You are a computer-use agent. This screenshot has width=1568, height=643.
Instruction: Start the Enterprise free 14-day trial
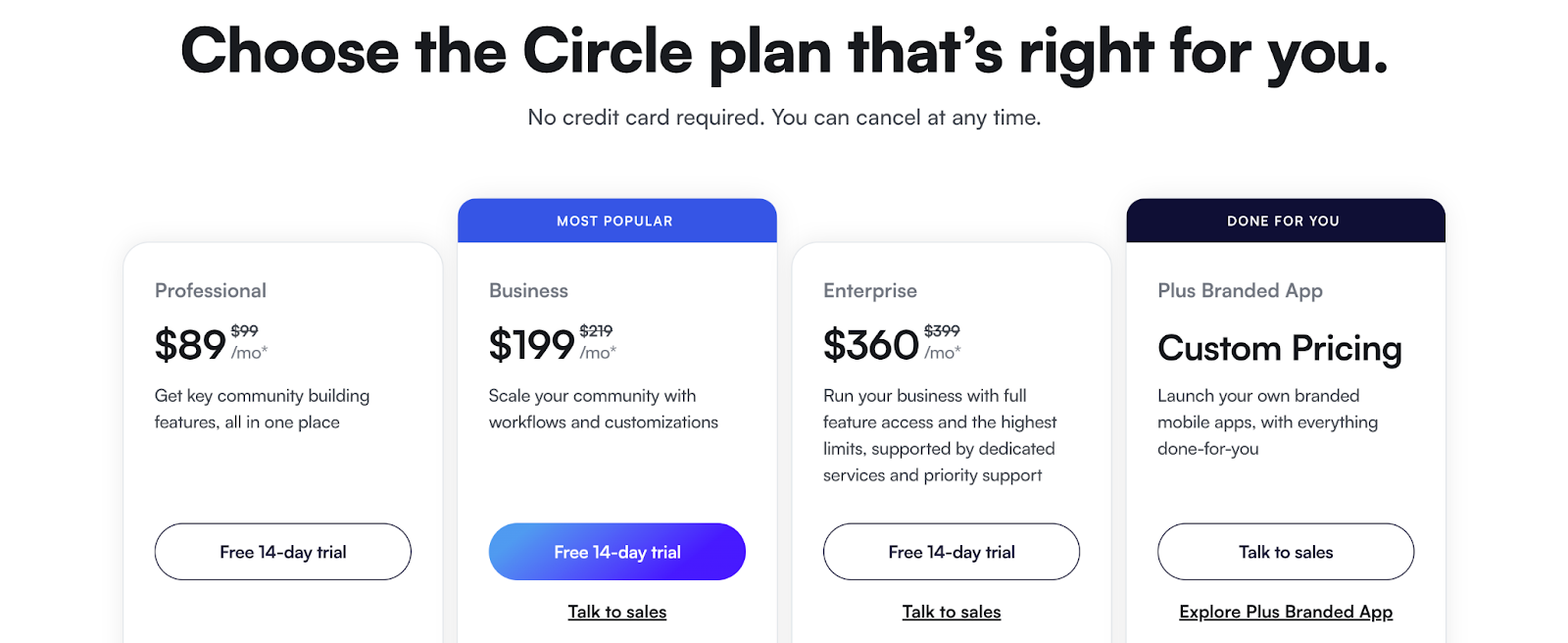951,552
